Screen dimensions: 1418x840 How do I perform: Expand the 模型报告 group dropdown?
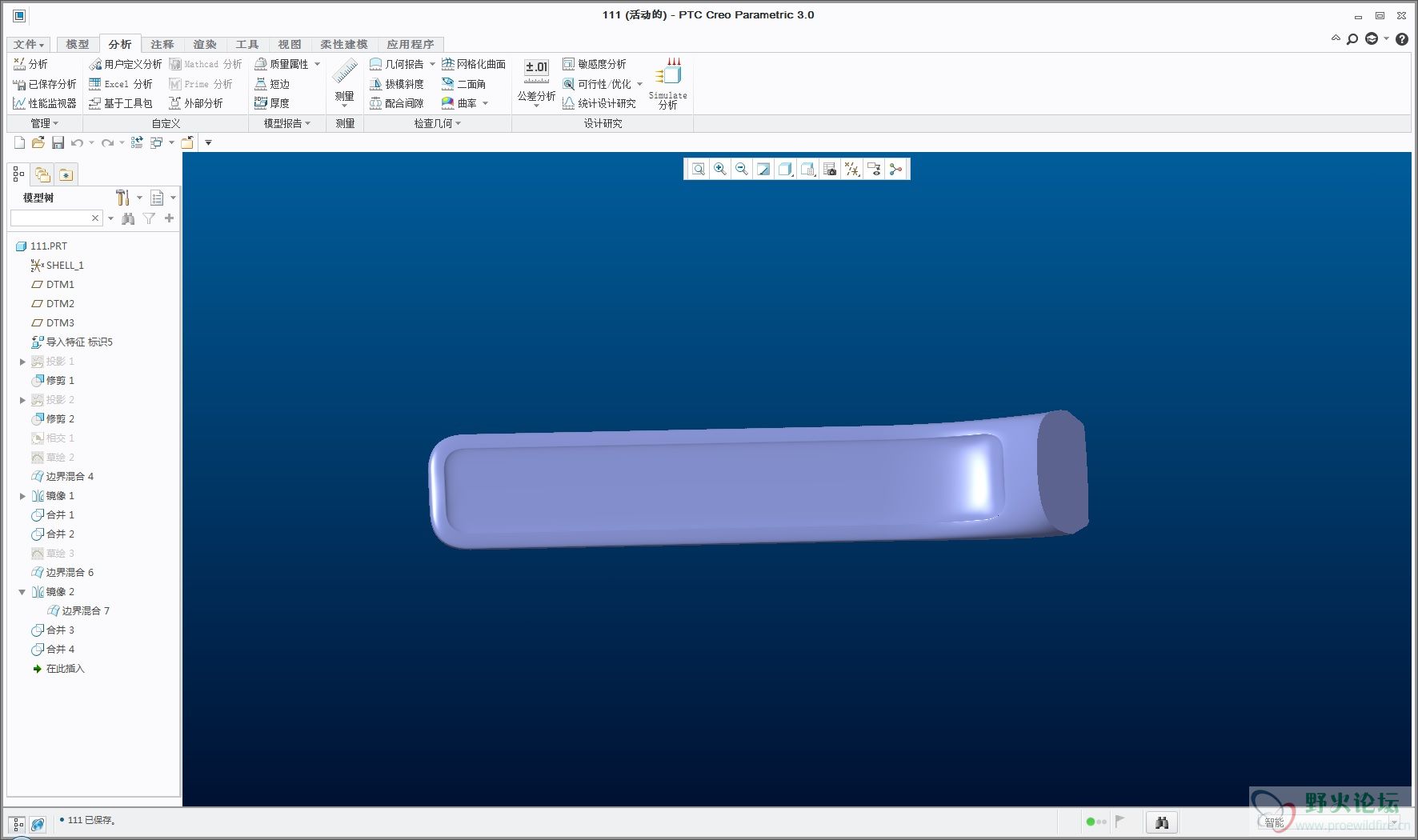coord(287,123)
